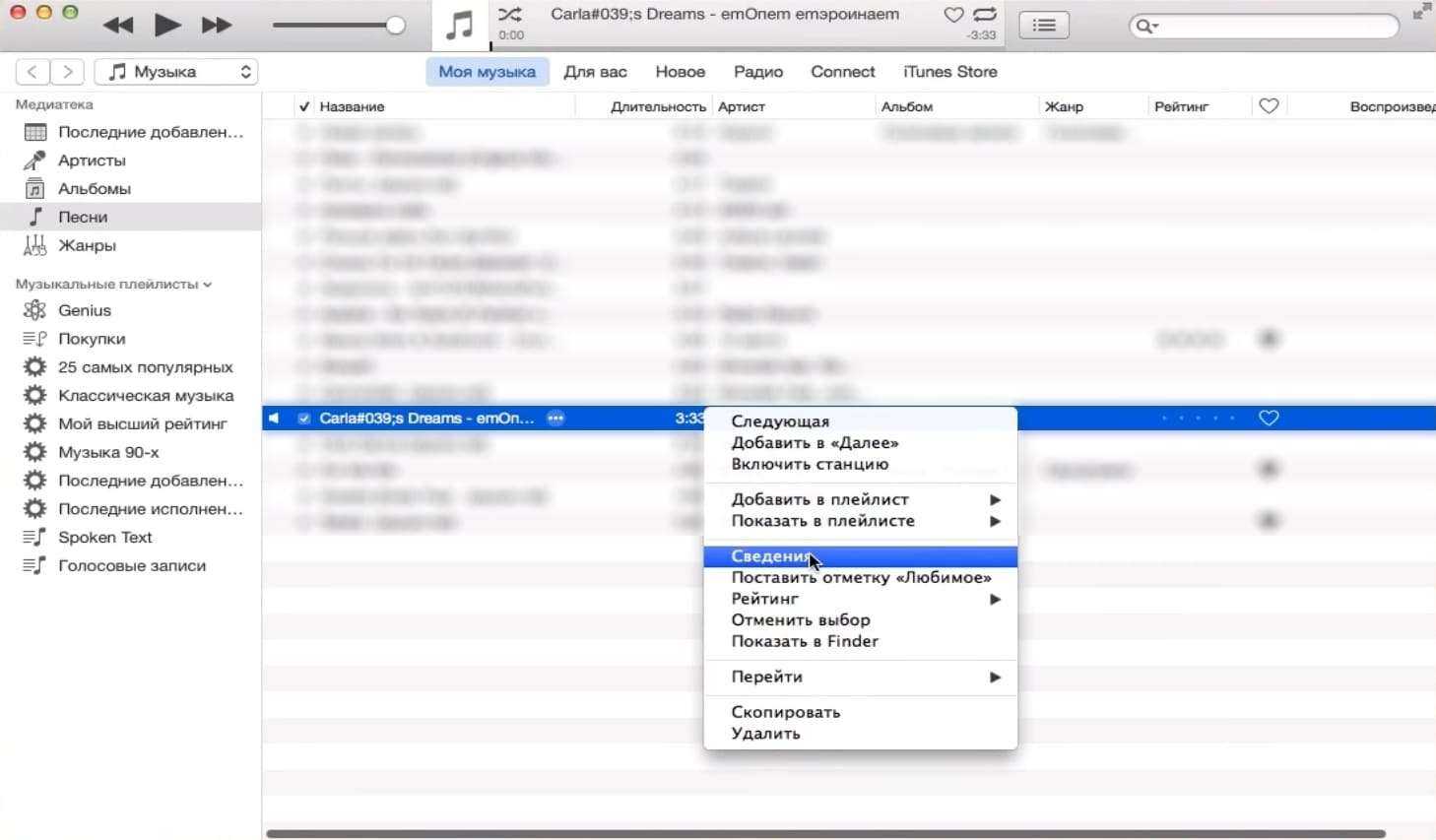Uncheck the Carla's Dreams song checkbox
1436x840 pixels.
[304, 419]
